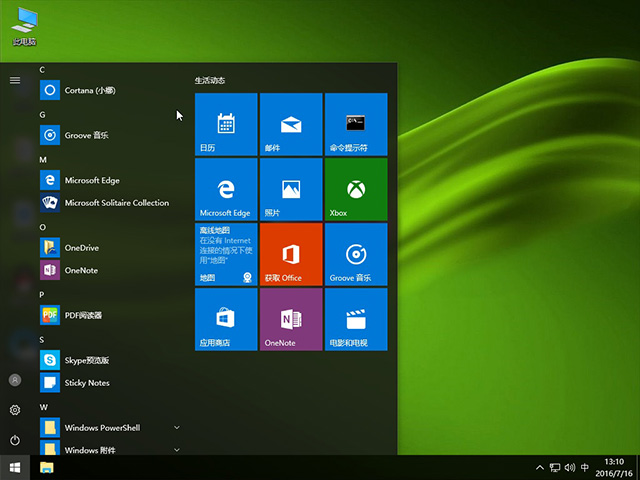Open the Calendar (日历) tile
This screenshot has height=480, width=640.
coord(226,124)
